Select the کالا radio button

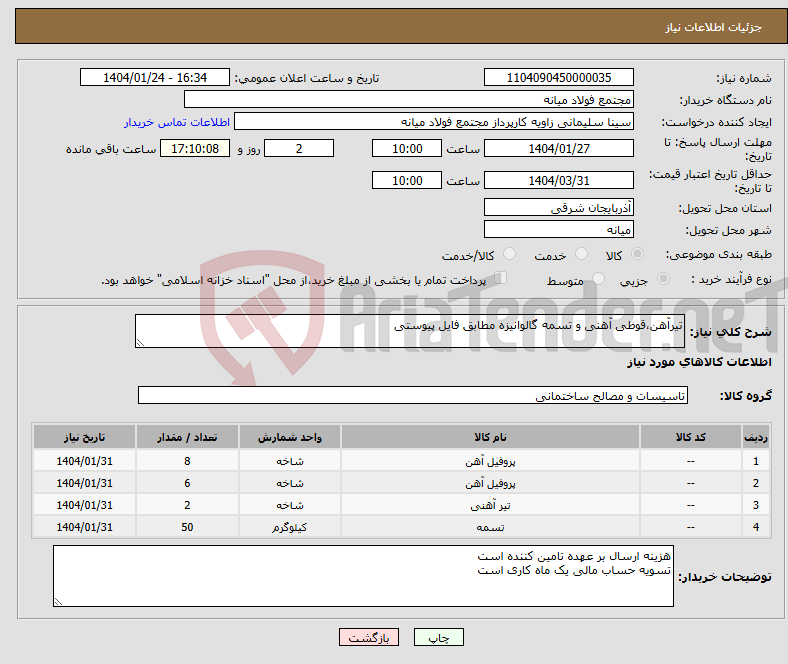click(637, 254)
